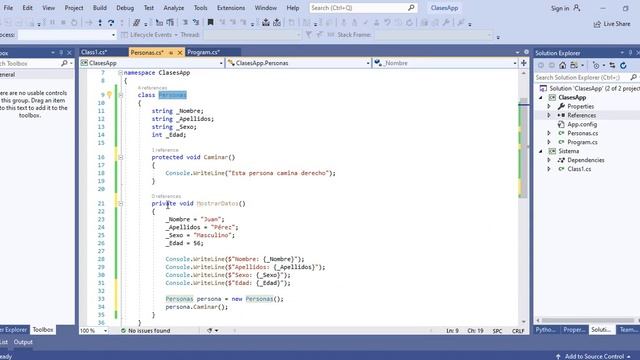Expand the Personas.cs node arrow
The image size is (640, 360).
pos(549,133)
